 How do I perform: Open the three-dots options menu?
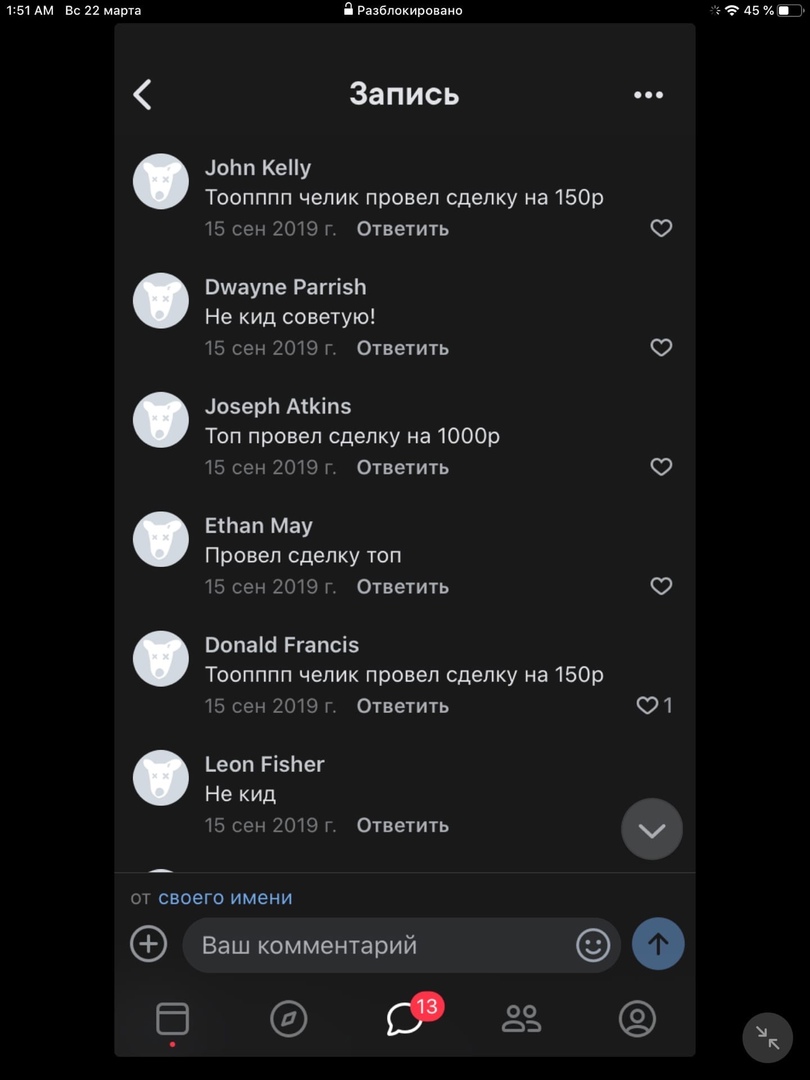point(648,95)
